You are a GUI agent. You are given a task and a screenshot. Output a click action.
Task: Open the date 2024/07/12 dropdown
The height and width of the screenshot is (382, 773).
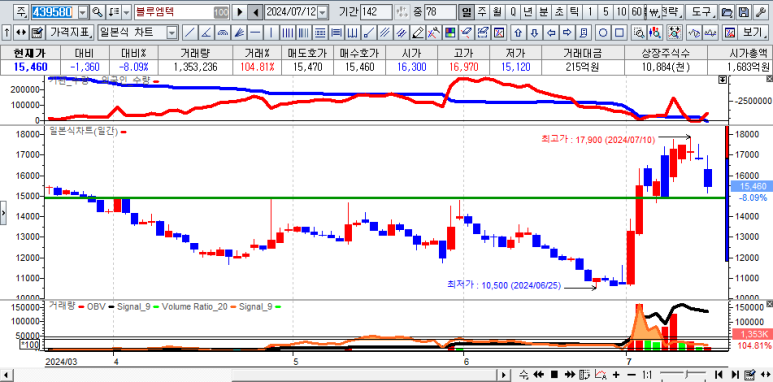tap(323, 12)
